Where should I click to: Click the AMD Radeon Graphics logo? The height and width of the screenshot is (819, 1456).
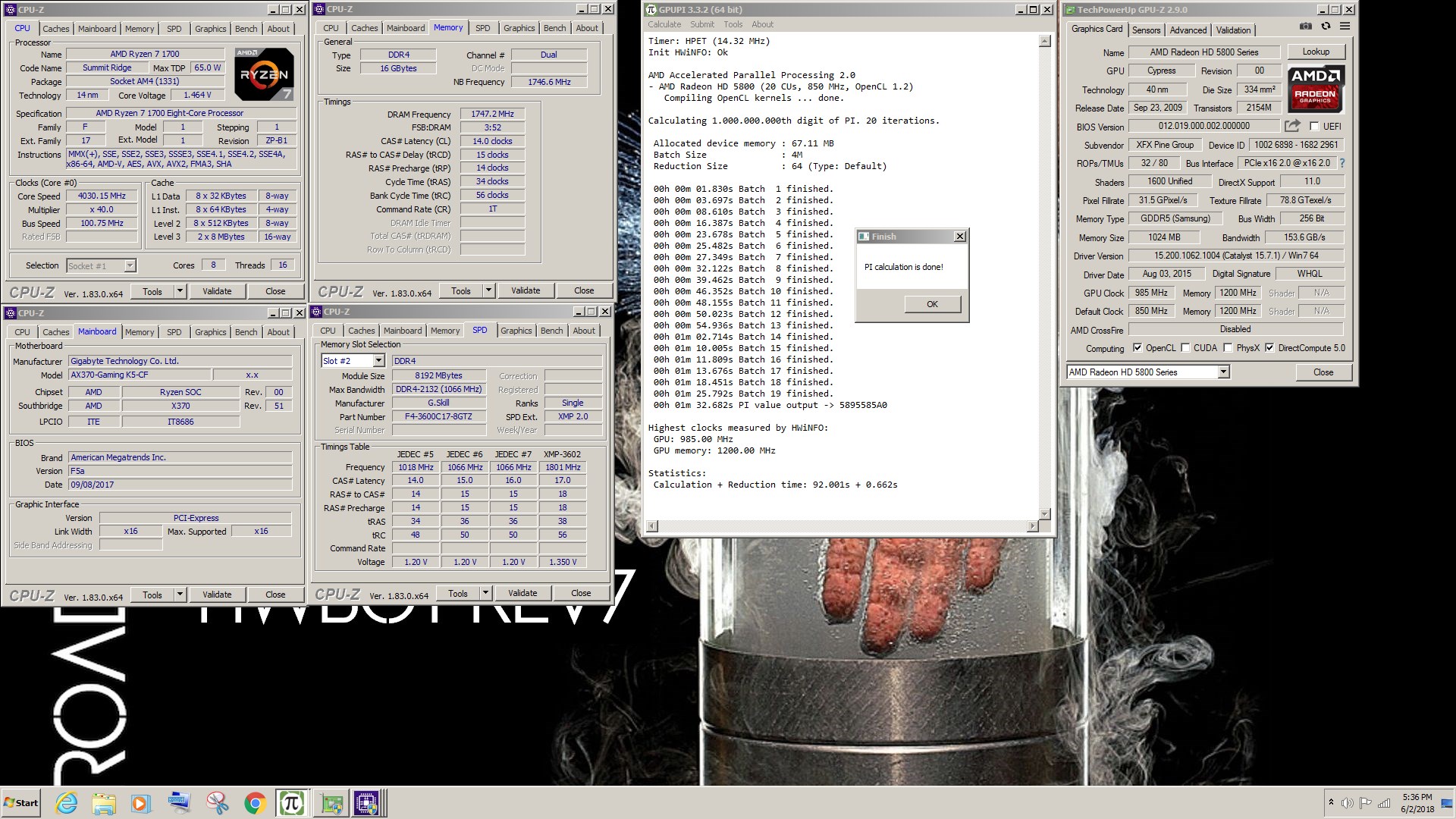(x=1316, y=89)
